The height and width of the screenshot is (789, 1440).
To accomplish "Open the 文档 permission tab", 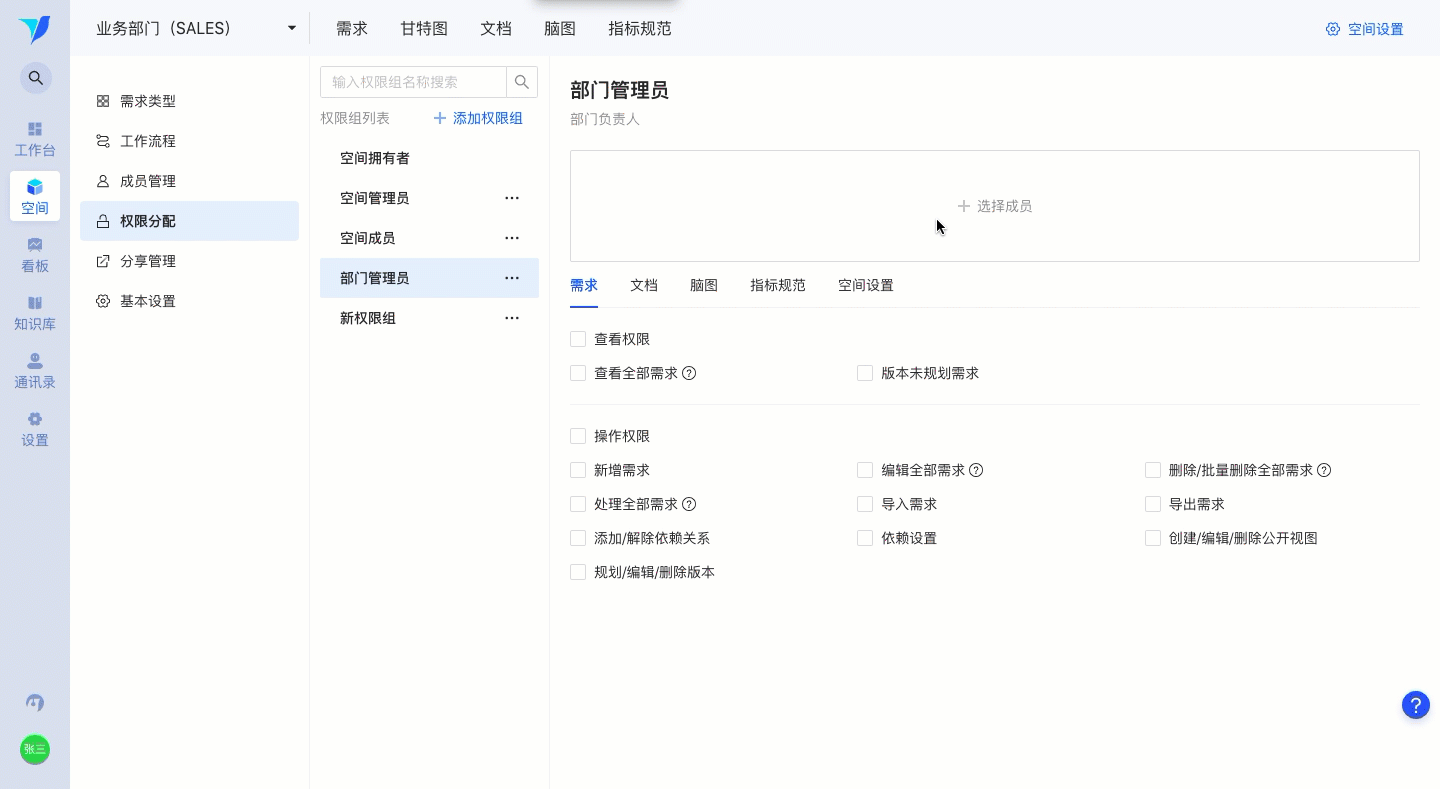I will pyautogui.click(x=644, y=285).
